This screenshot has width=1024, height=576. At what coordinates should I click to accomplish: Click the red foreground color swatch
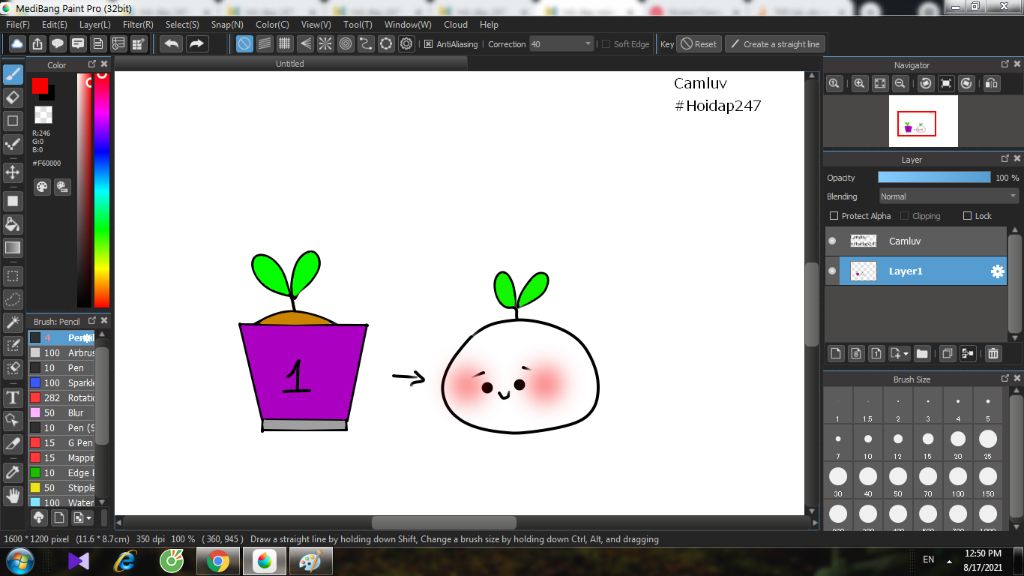point(40,86)
